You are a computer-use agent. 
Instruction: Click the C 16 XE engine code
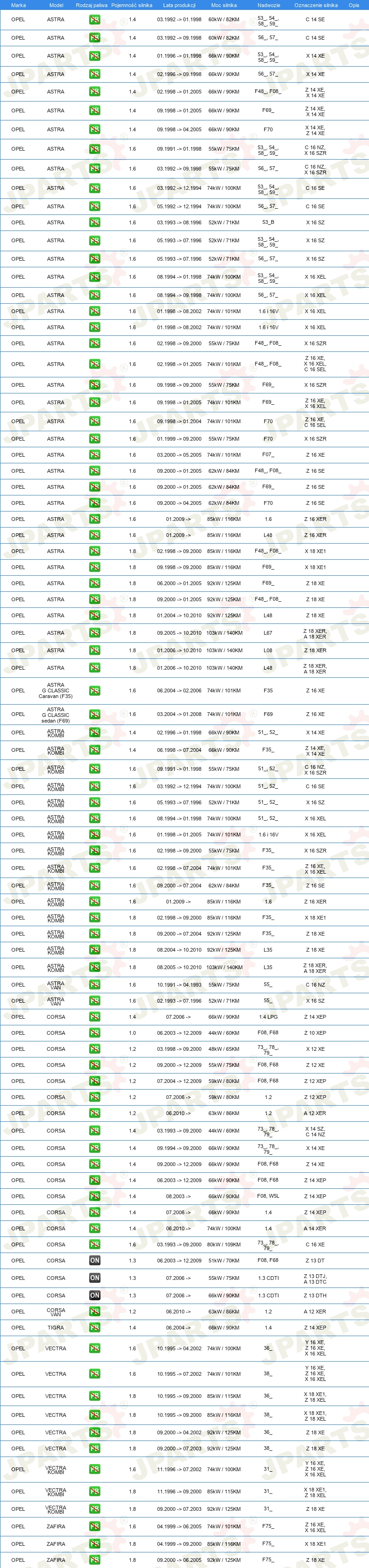tap(315, 1244)
